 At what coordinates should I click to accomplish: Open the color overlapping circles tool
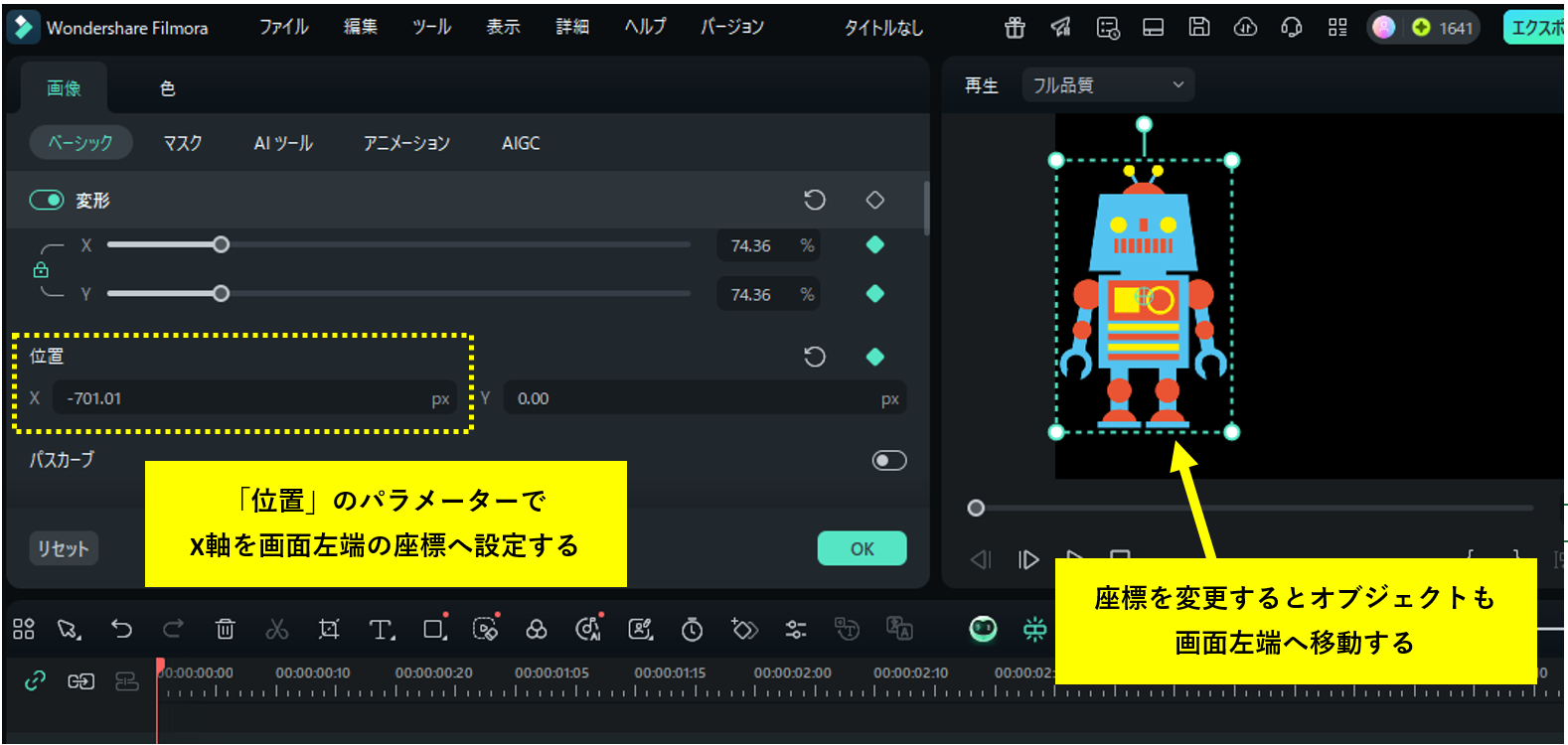coord(537,629)
